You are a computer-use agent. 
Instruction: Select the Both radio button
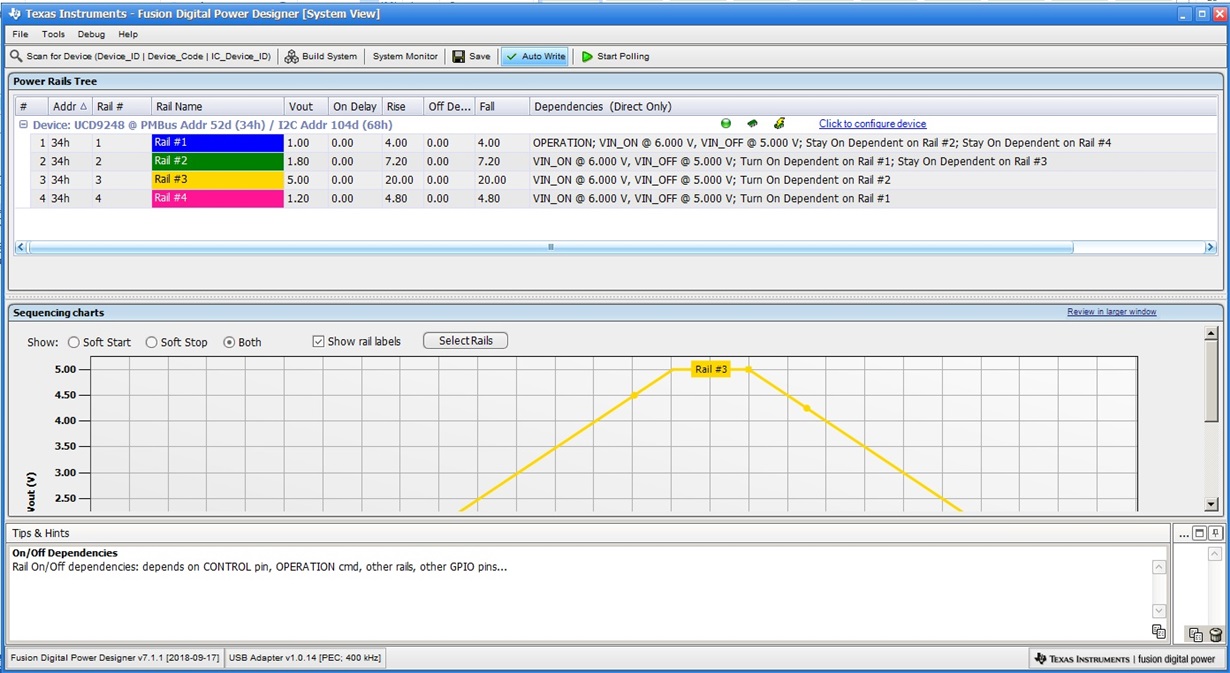(x=229, y=342)
